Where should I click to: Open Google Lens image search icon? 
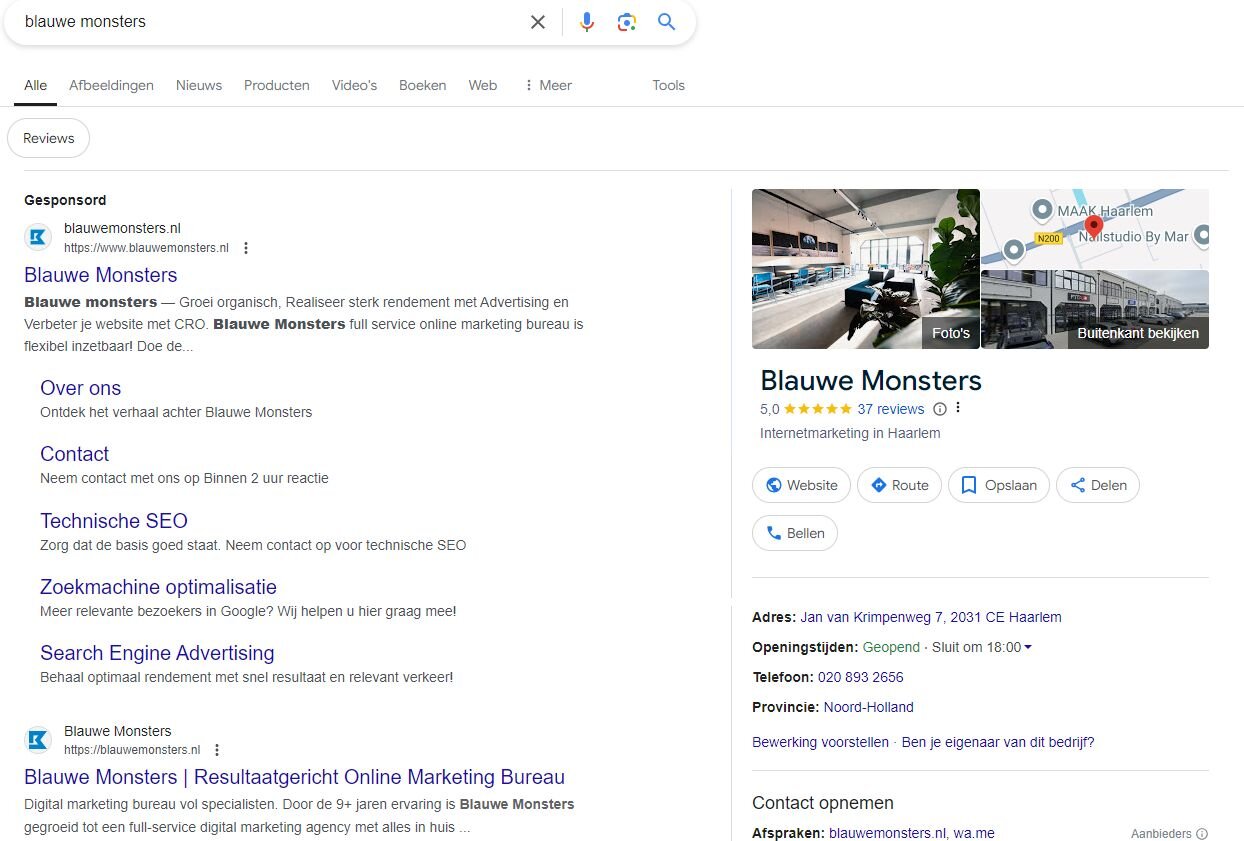627,22
